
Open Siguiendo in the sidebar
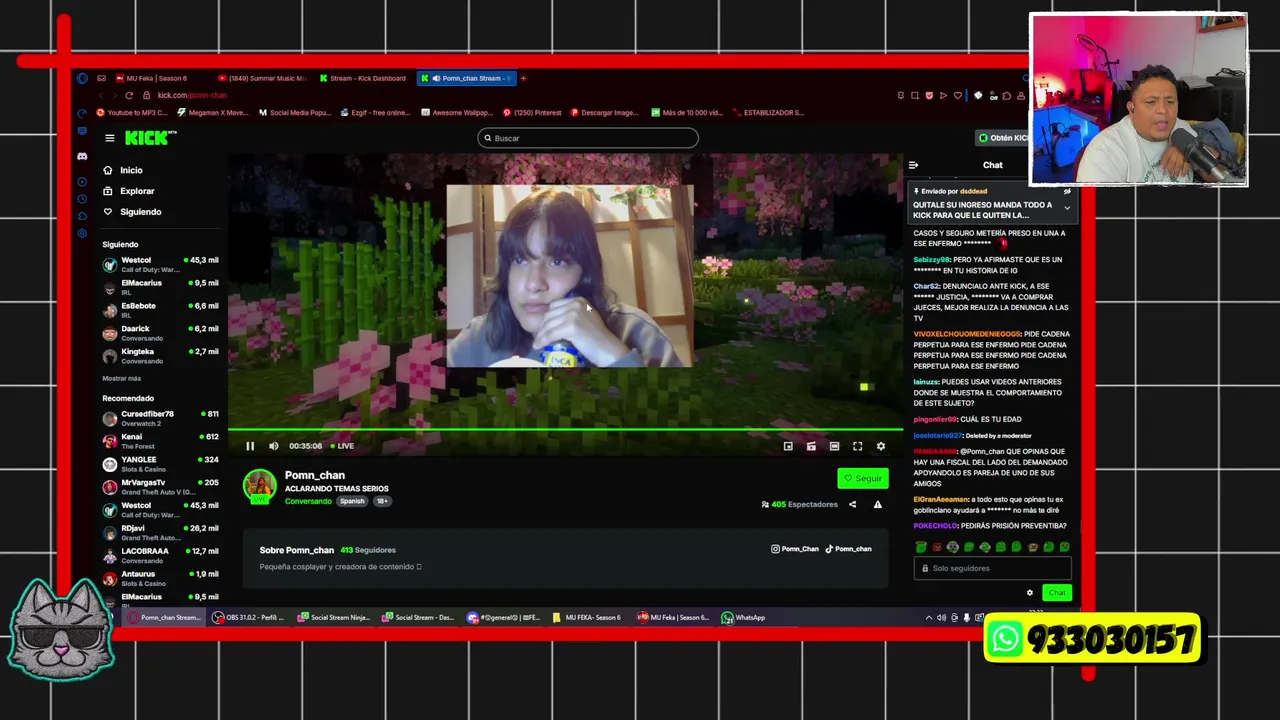point(140,212)
